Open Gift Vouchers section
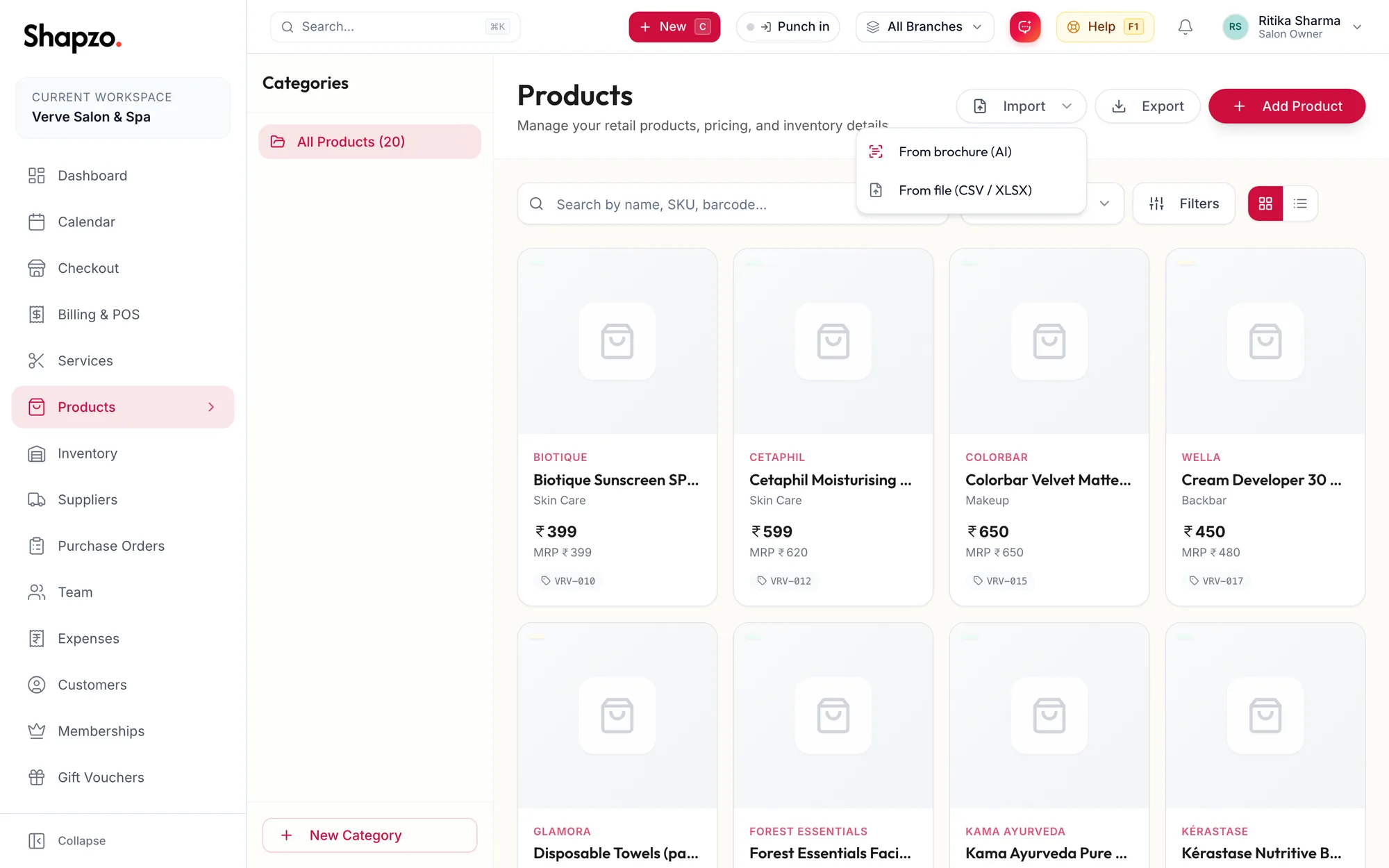Viewport: 1389px width, 868px height. coord(123,778)
